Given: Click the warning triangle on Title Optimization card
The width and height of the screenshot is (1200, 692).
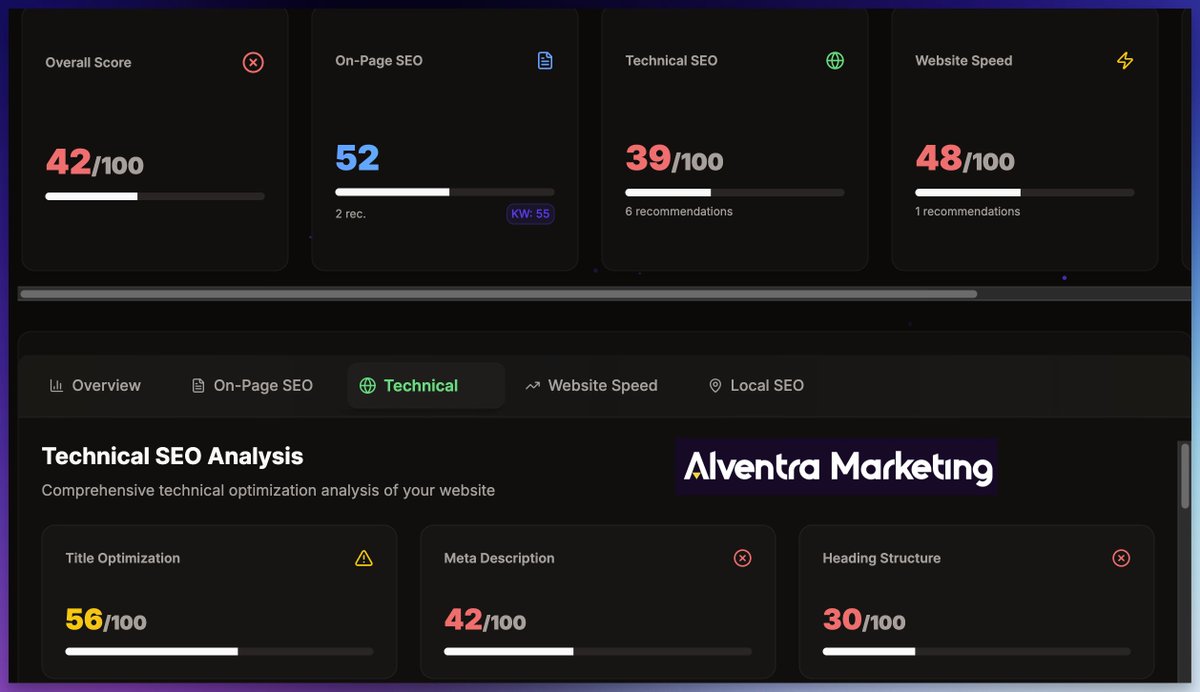Looking at the screenshot, I should [x=363, y=558].
